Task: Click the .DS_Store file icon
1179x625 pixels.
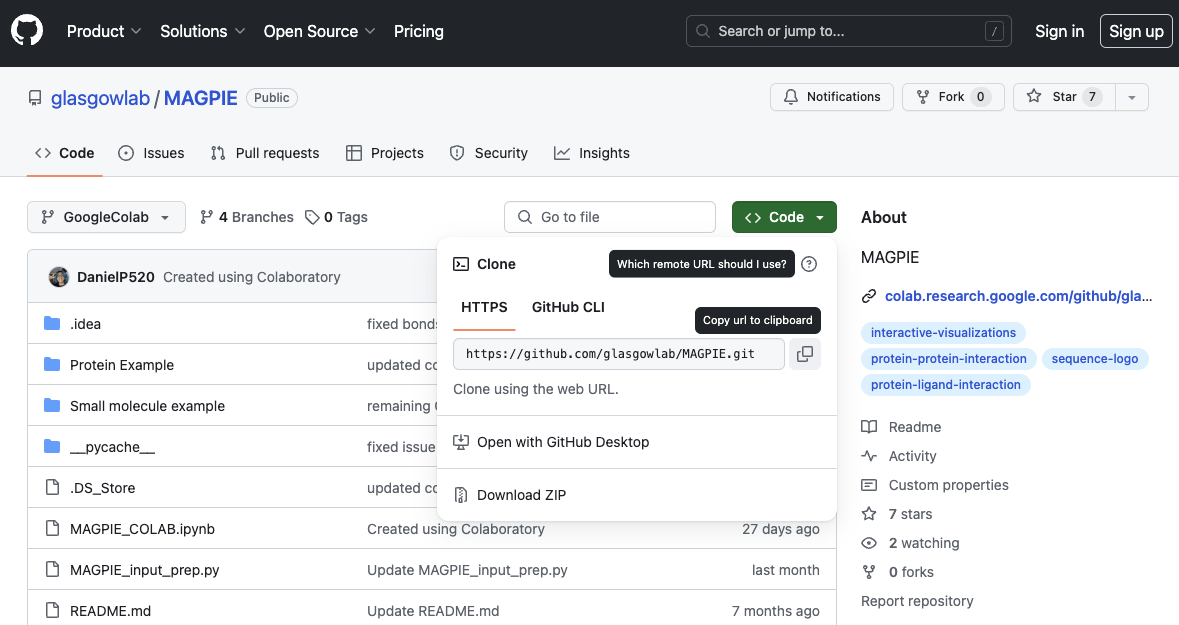Action: [x=53, y=487]
